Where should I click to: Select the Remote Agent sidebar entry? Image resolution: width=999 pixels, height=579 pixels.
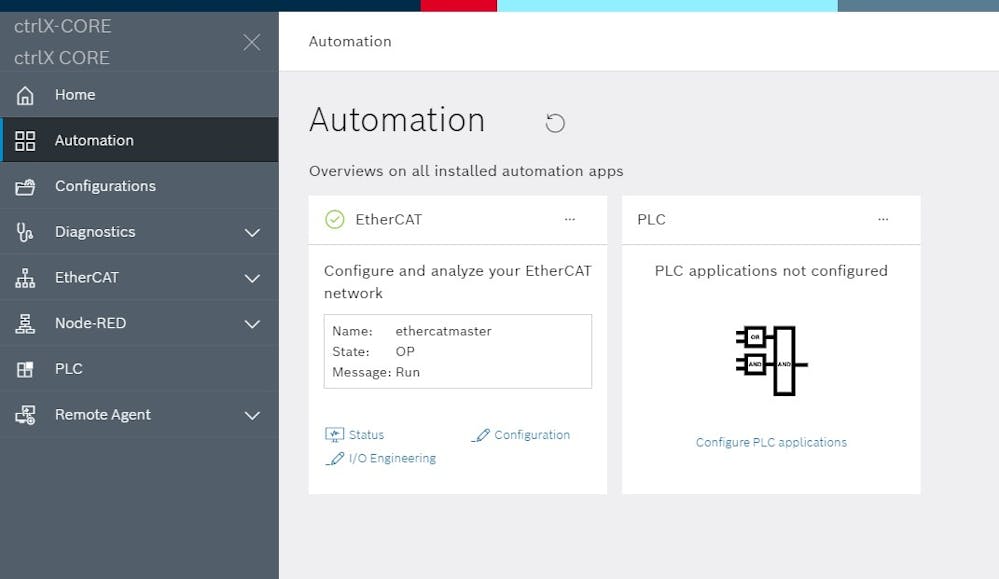point(140,415)
